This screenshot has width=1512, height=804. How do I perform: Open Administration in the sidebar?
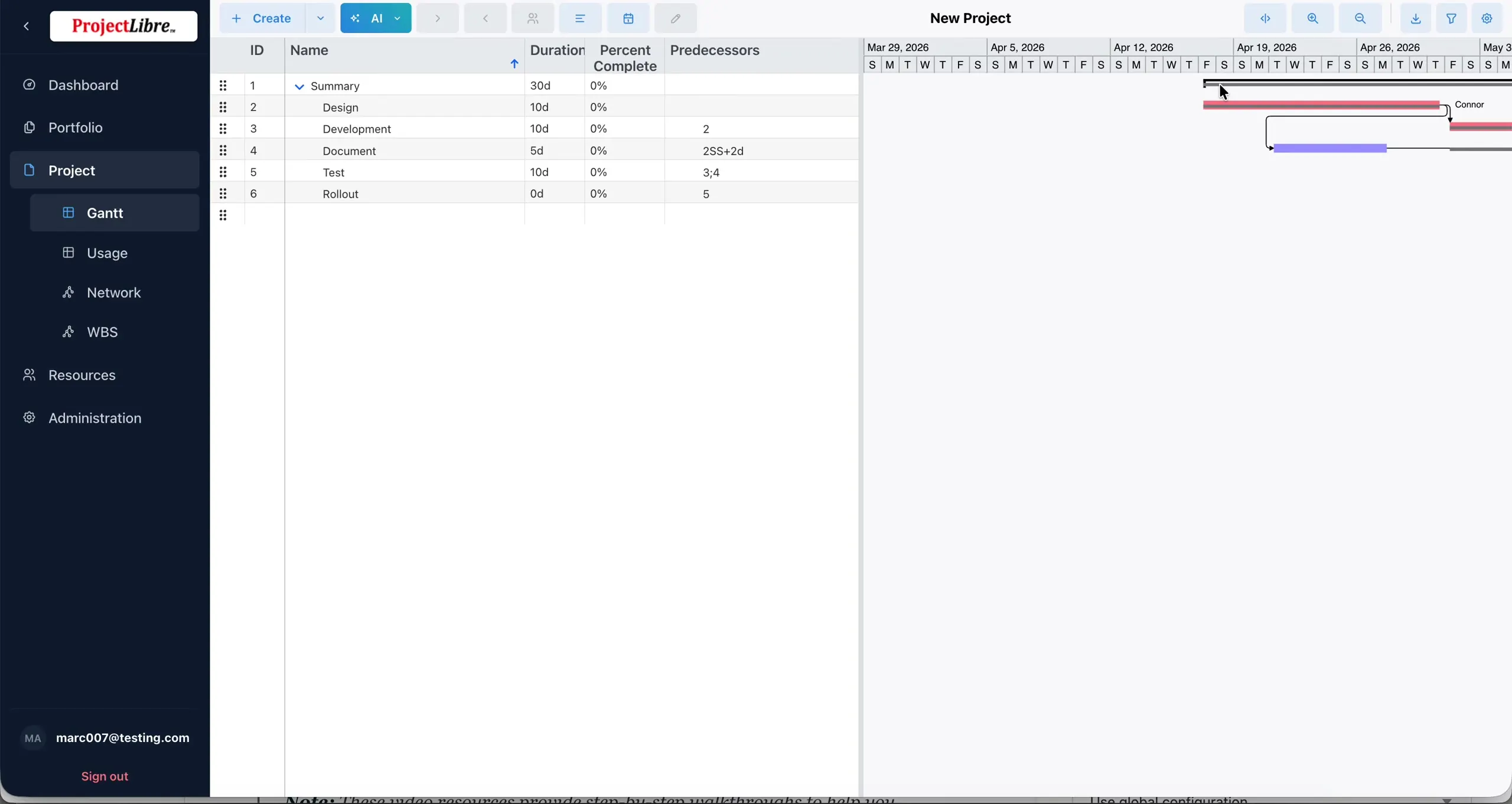[105, 418]
